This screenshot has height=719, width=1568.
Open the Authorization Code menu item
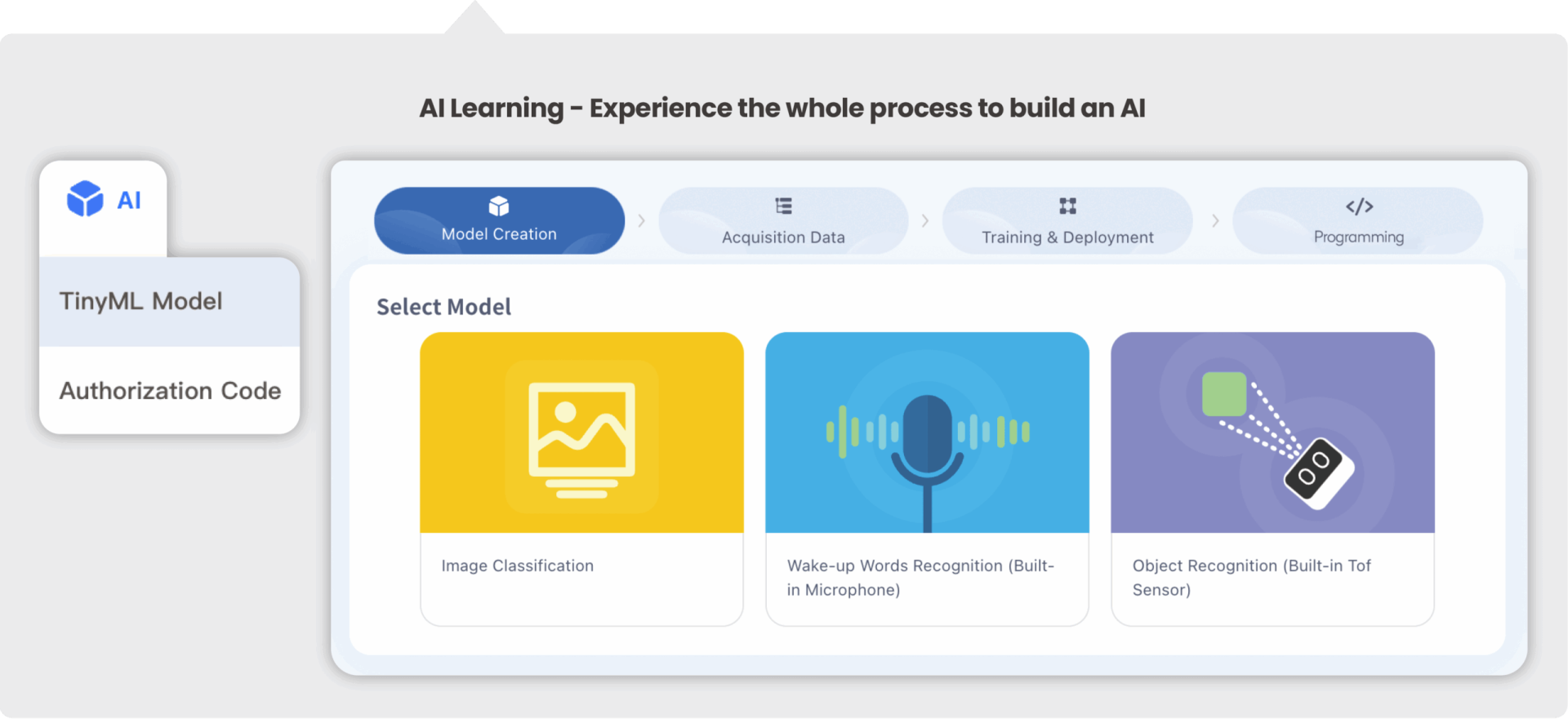tap(170, 391)
